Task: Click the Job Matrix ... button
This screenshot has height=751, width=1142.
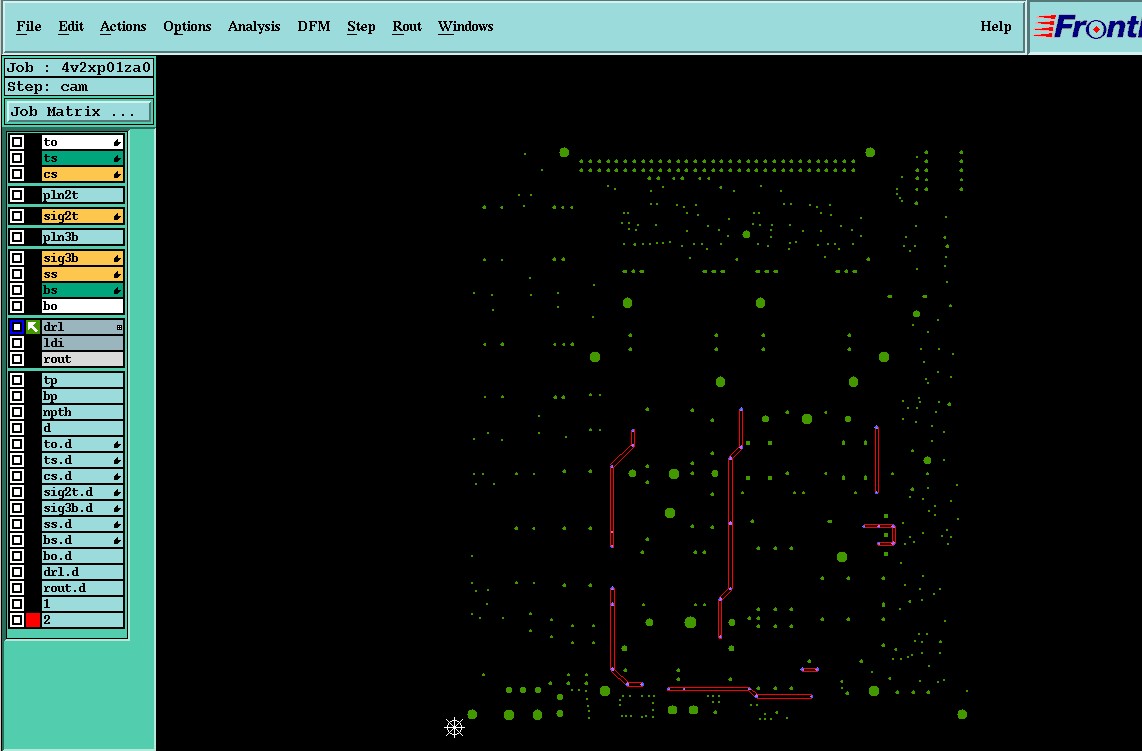Action: [79, 111]
